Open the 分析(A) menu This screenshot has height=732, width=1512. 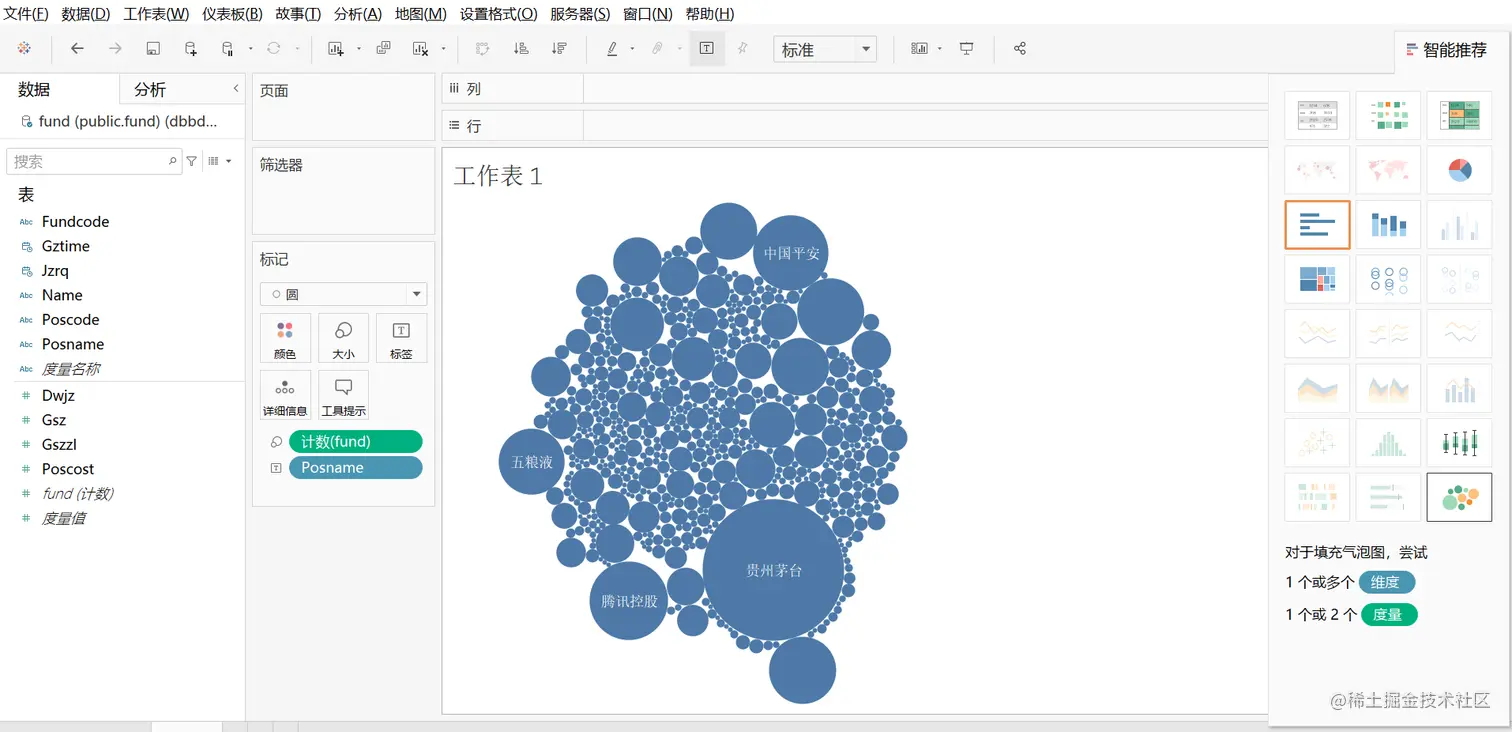click(358, 14)
